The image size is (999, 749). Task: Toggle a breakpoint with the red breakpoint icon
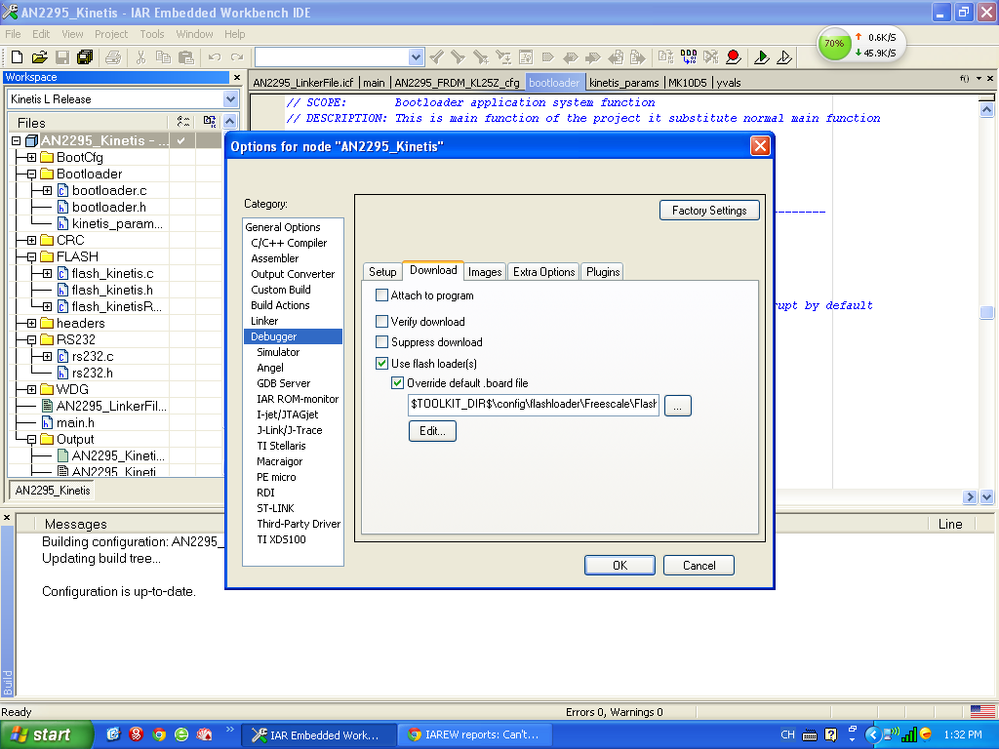point(734,57)
